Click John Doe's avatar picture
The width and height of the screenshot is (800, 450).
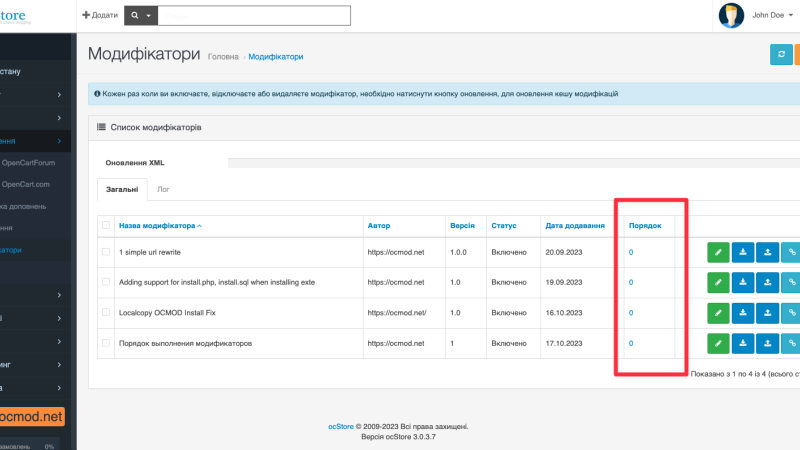point(731,15)
